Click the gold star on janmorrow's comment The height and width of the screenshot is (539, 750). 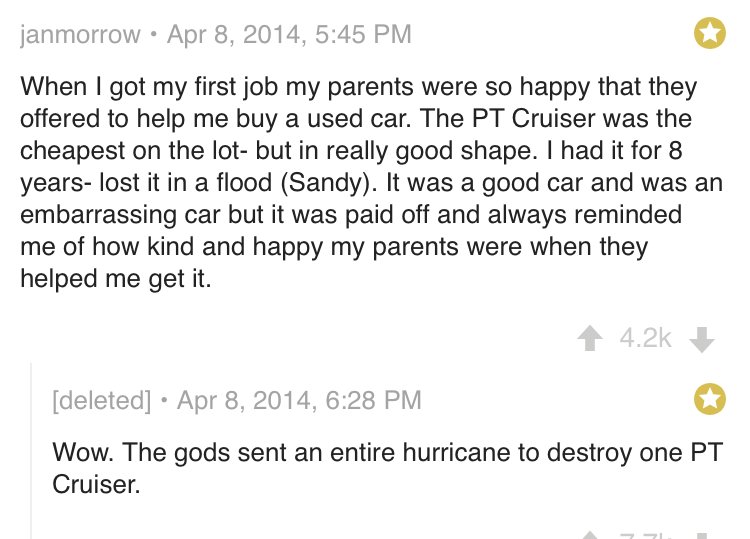coord(710,33)
